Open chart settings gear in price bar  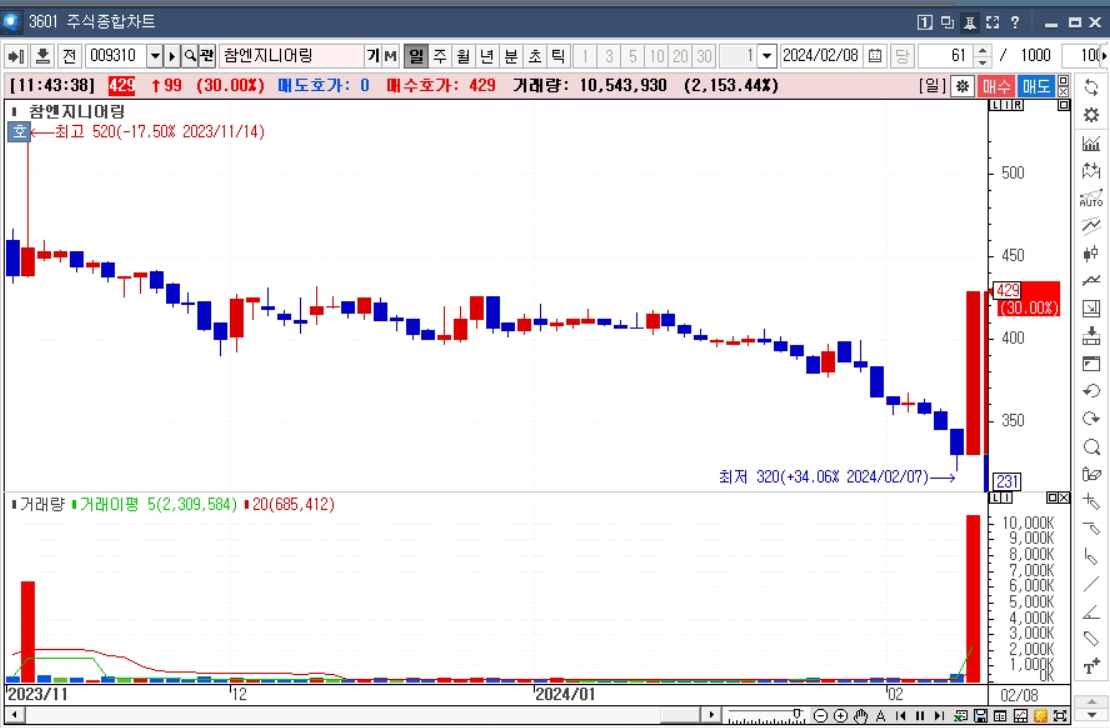pos(963,86)
